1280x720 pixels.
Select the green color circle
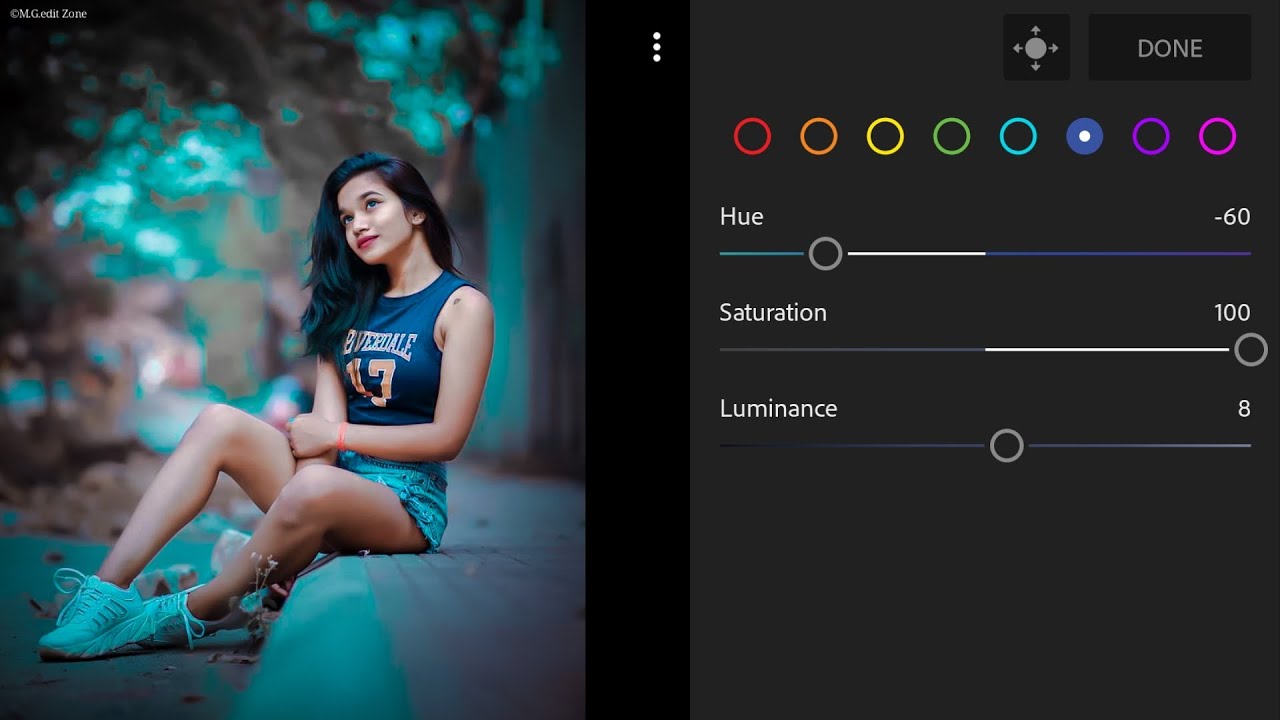pyautogui.click(x=951, y=136)
